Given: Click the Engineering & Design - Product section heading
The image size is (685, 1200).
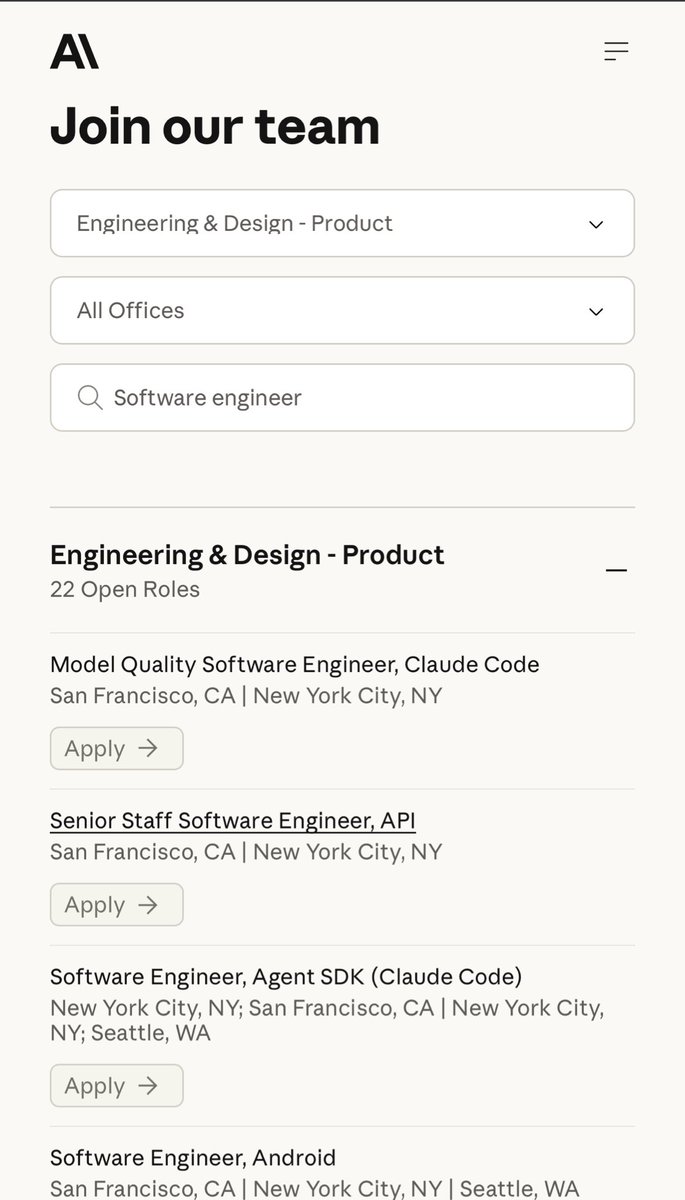Looking at the screenshot, I should 247,555.
